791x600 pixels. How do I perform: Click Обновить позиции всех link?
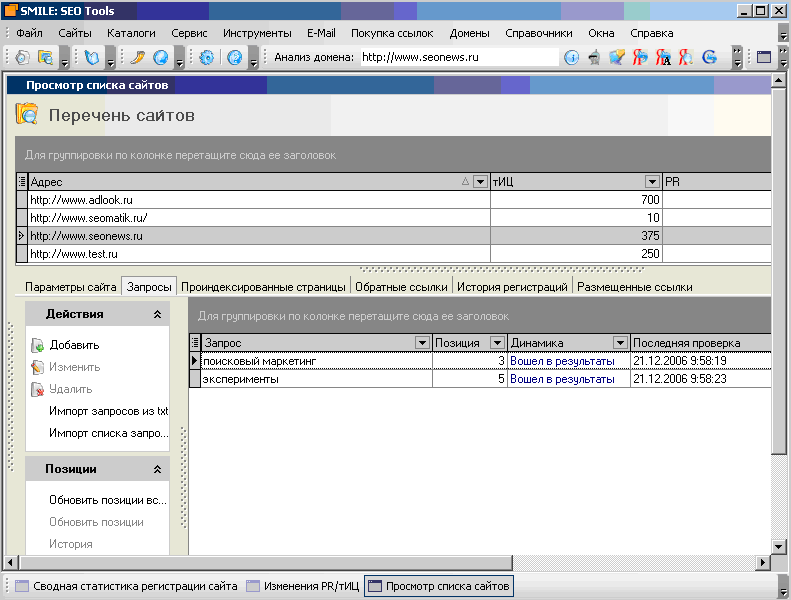(x=108, y=500)
